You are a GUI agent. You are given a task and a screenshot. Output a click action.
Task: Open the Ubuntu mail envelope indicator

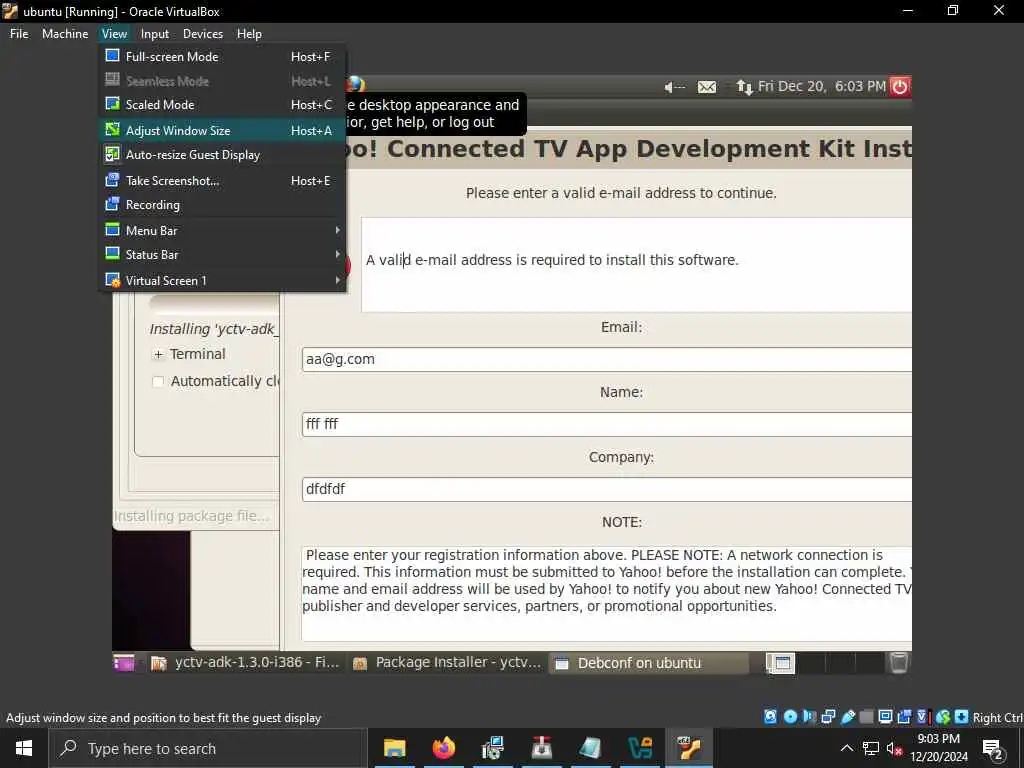pos(707,87)
